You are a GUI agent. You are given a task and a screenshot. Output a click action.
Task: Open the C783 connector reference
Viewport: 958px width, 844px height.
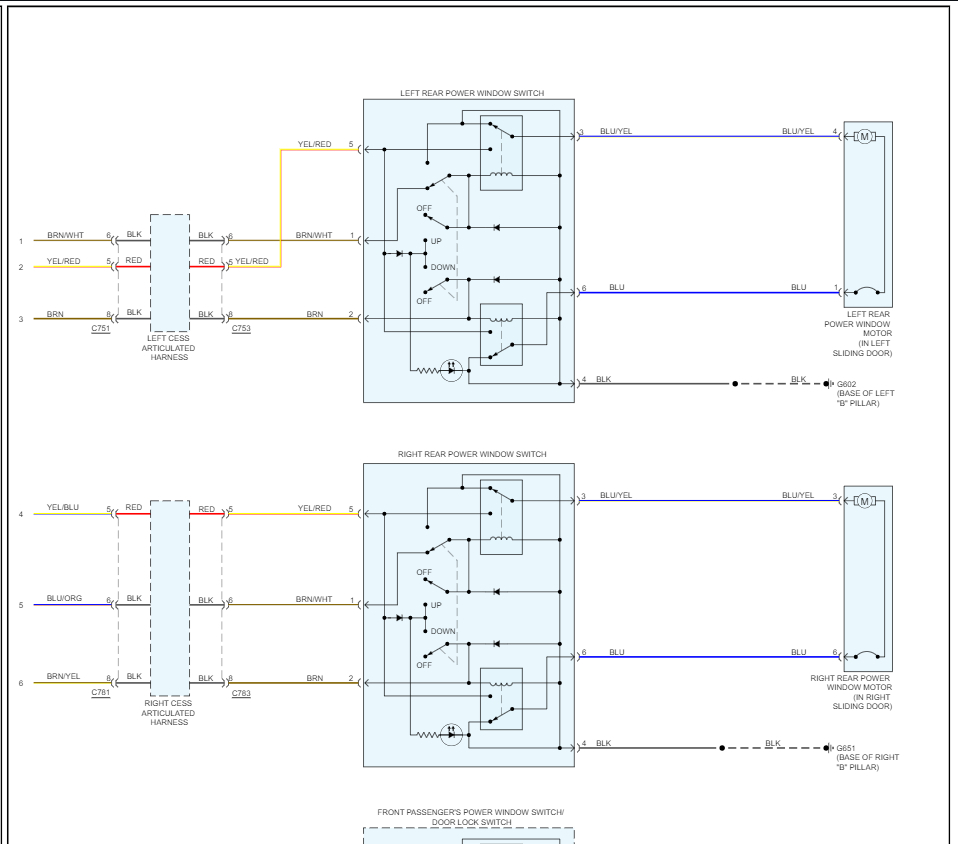pos(241,693)
